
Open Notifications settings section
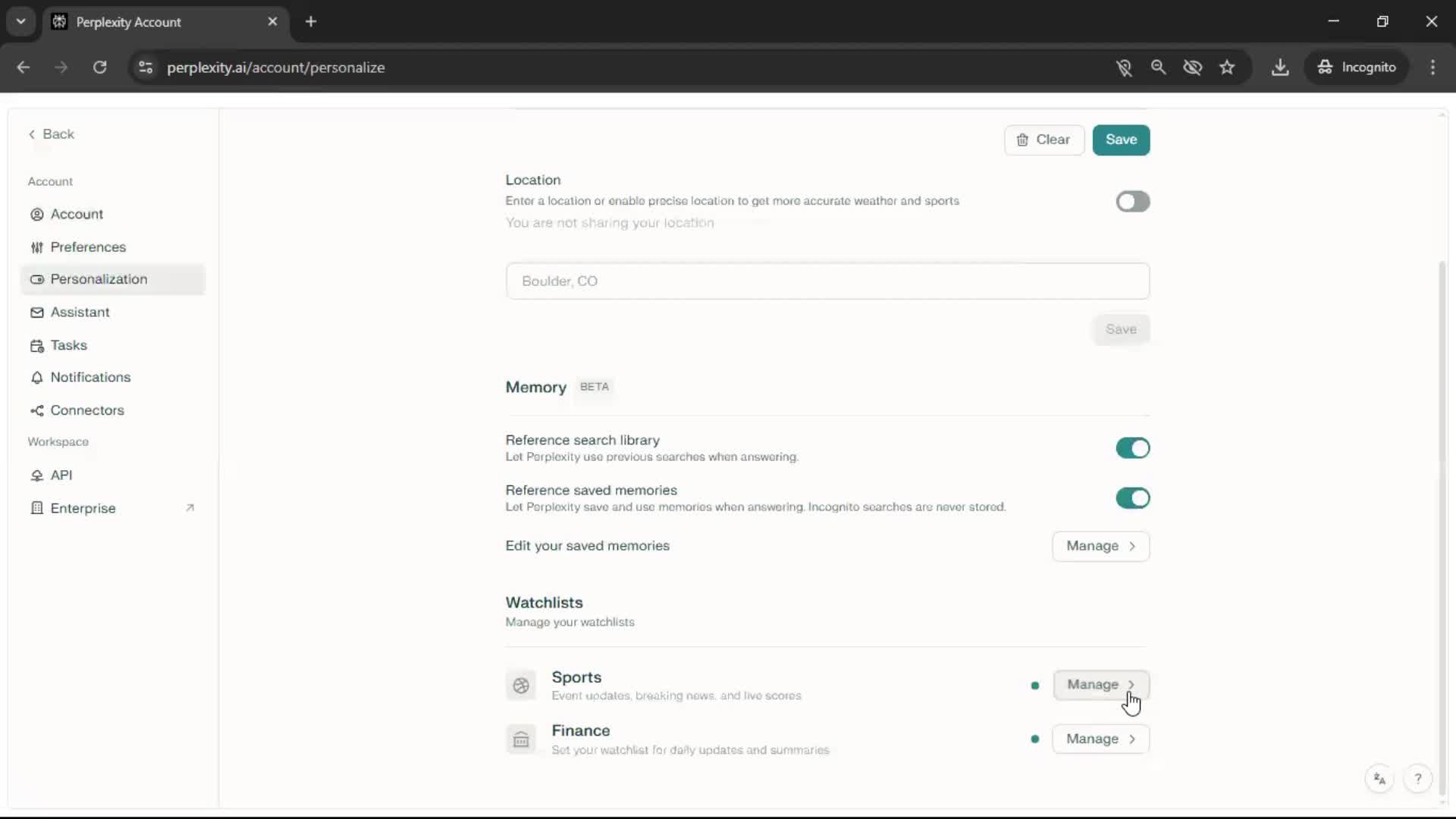pyautogui.click(x=90, y=377)
